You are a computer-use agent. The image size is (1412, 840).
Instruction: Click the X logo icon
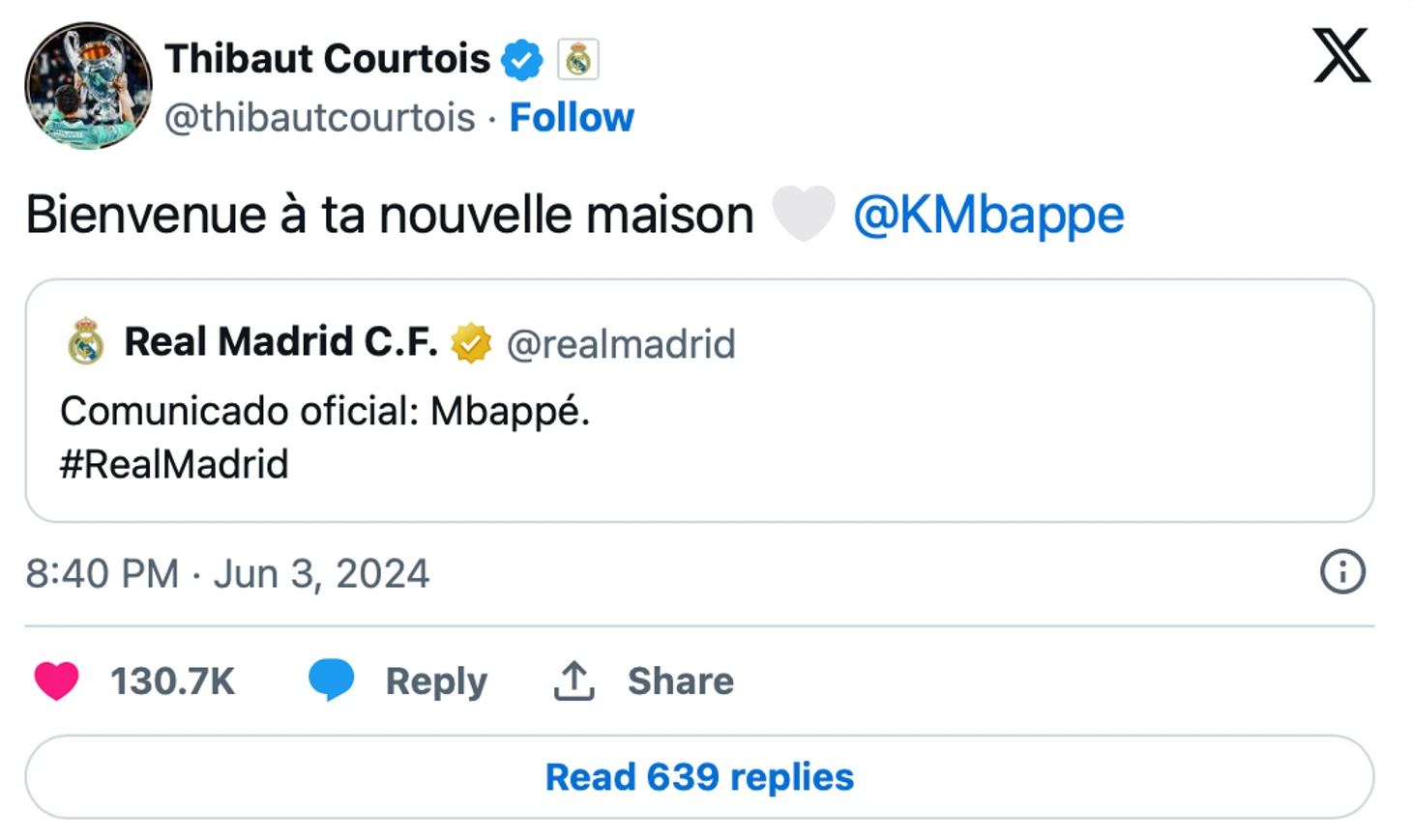point(1341,56)
